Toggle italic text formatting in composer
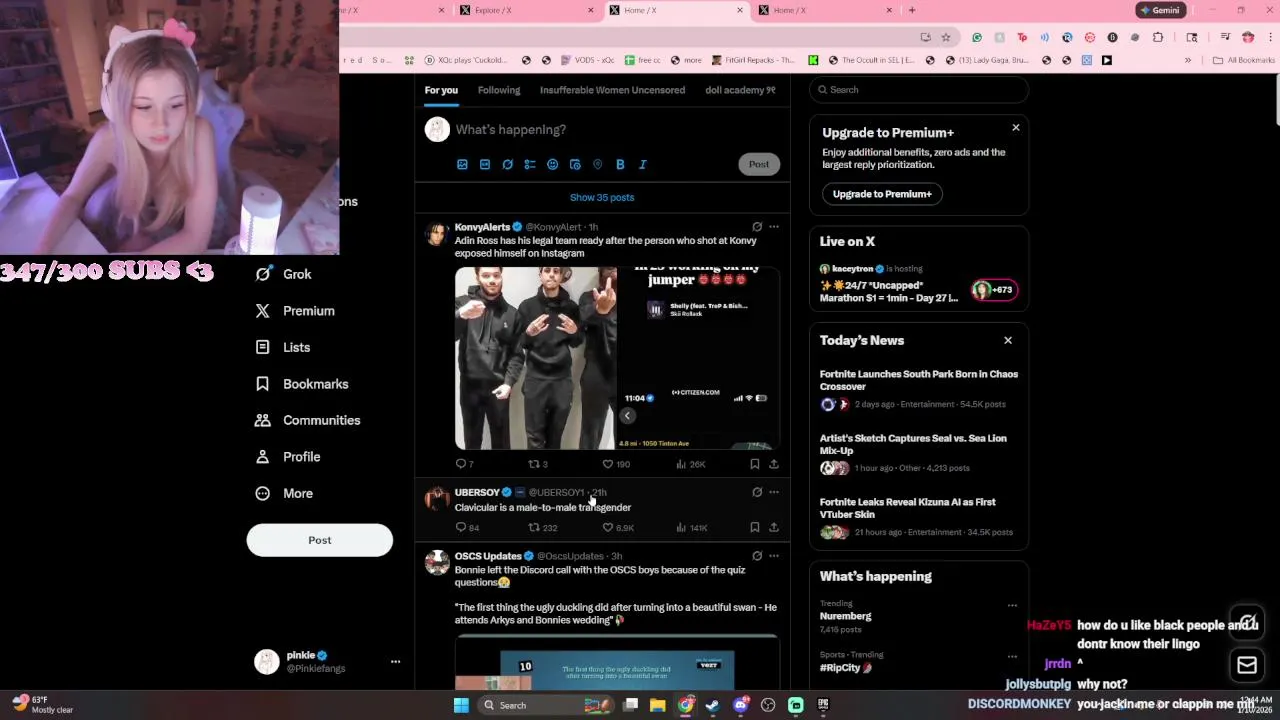This screenshot has height=720, width=1280. pos(642,164)
